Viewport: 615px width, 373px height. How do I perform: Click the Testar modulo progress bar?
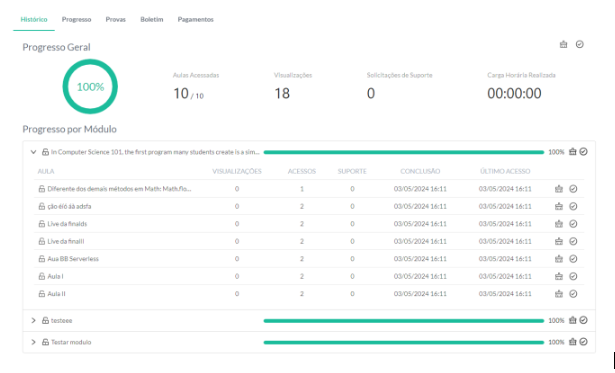point(404,342)
